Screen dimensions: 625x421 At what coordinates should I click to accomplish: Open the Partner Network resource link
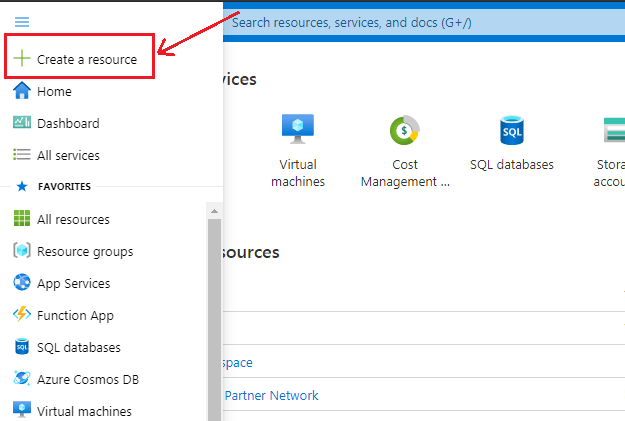[271, 395]
